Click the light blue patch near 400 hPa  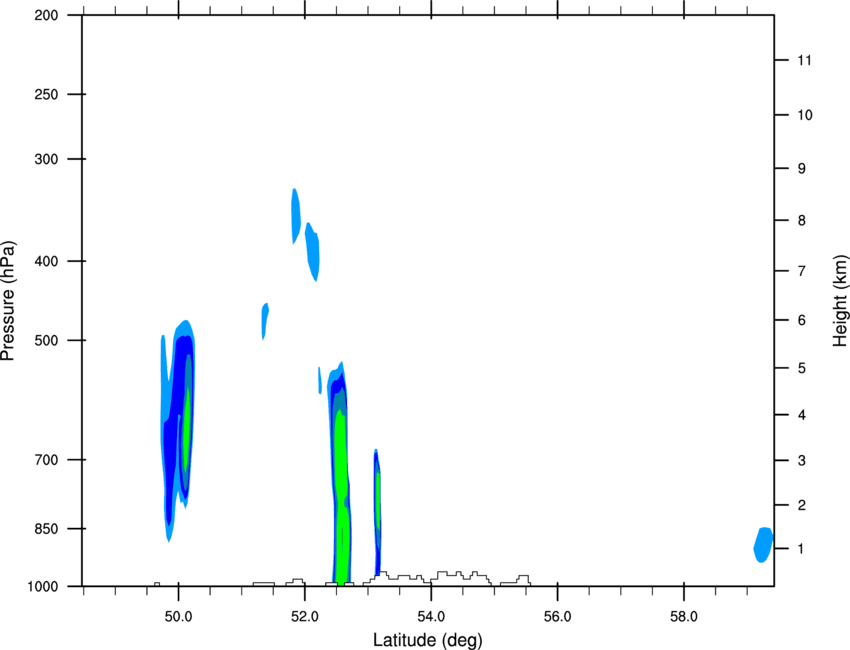[312, 251]
